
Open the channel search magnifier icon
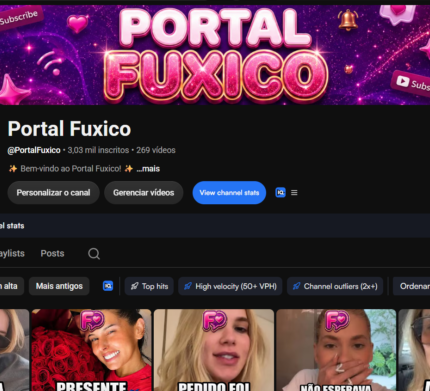[x=94, y=254]
